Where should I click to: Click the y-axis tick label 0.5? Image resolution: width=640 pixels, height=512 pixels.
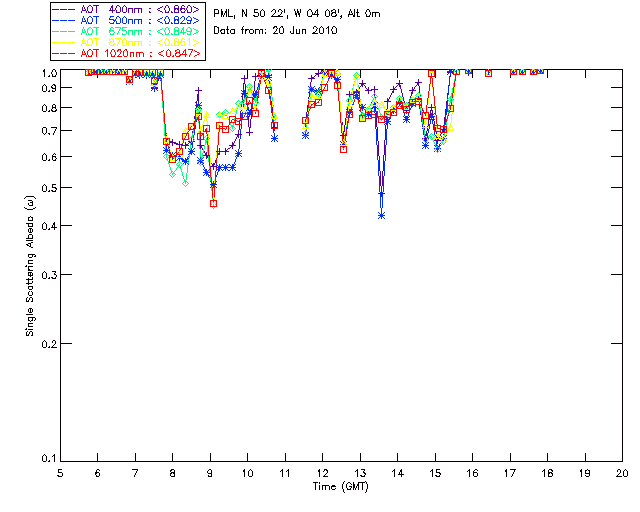pyautogui.click(x=47, y=188)
